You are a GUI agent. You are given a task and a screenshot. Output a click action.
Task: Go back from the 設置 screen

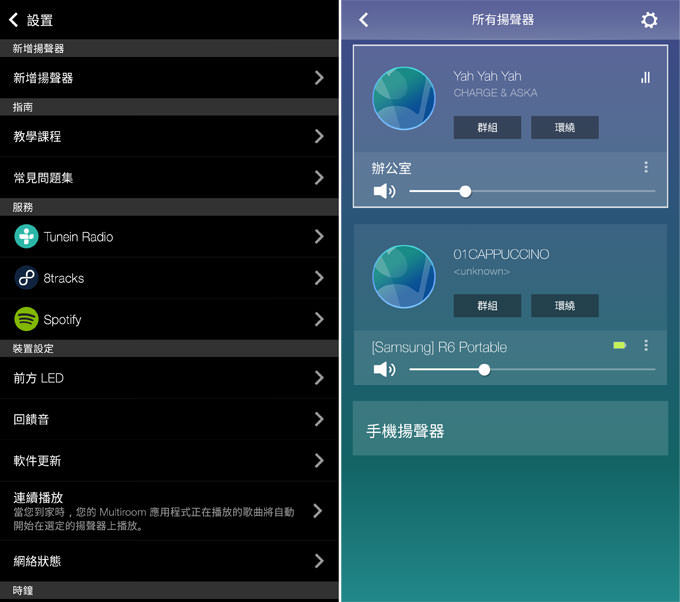(x=14, y=20)
